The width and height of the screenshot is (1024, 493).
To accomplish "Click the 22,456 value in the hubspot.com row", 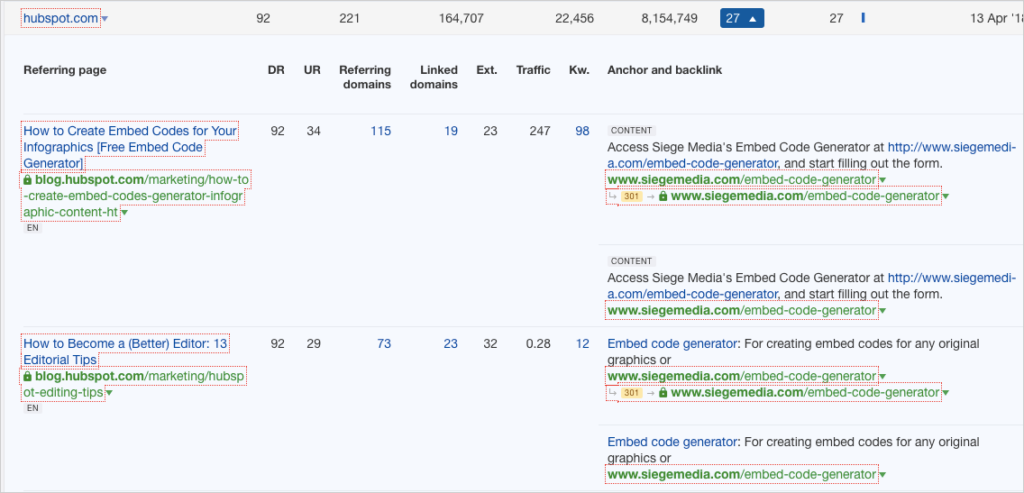I will coord(575,19).
